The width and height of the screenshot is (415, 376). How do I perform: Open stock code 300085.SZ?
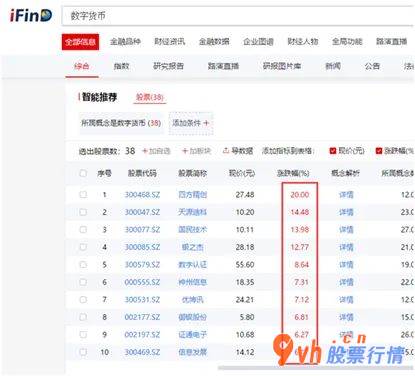click(x=142, y=247)
